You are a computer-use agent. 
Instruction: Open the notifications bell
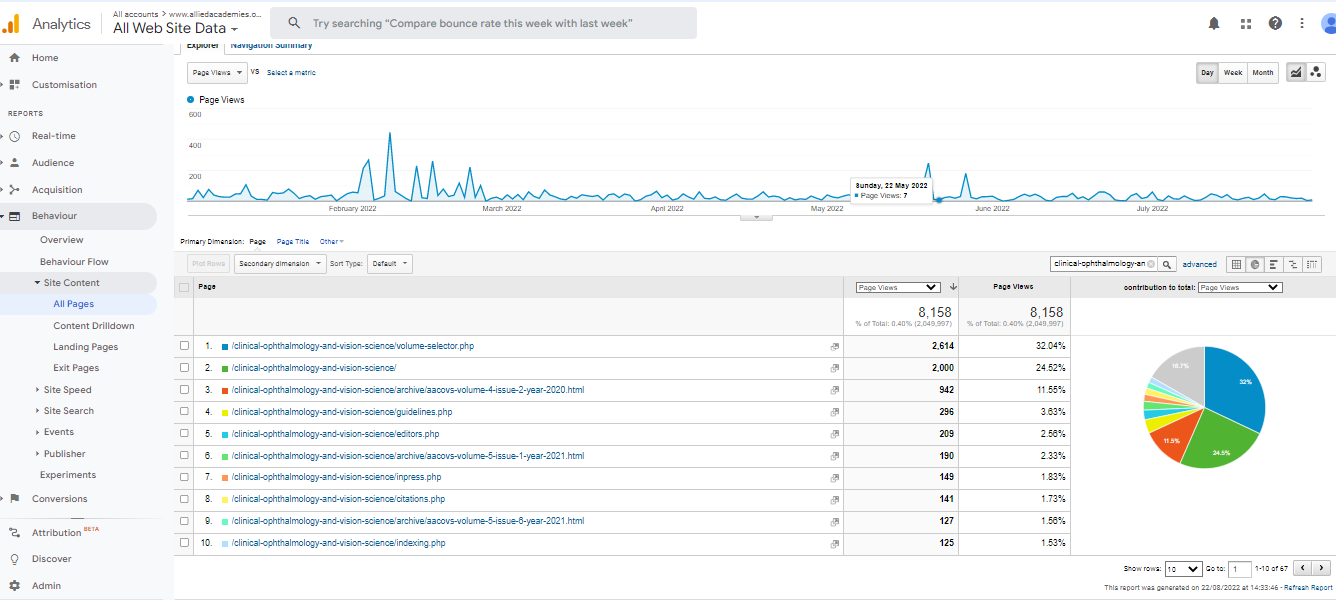(1214, 23)
